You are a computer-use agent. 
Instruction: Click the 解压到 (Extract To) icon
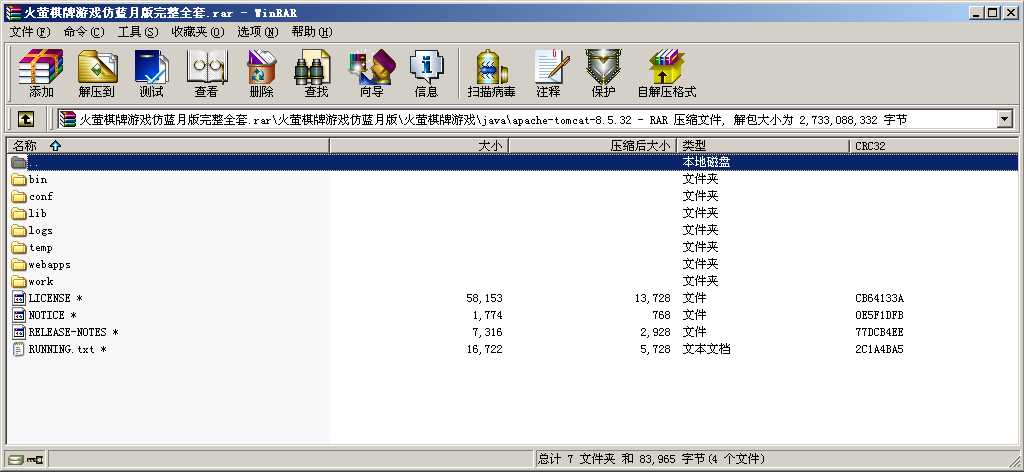tap(97, 73)
